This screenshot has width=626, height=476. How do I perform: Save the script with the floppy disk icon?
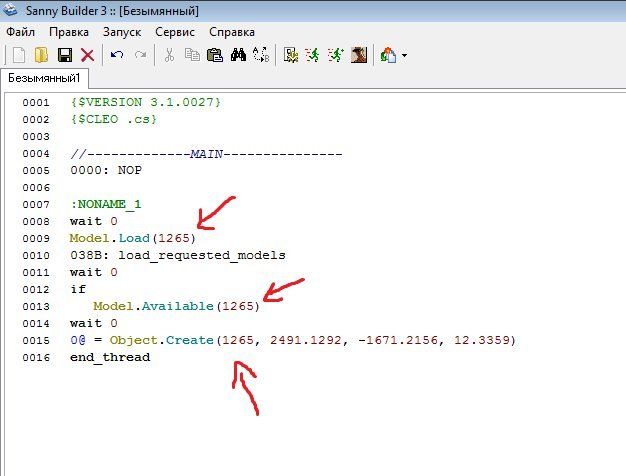[65, 55]
